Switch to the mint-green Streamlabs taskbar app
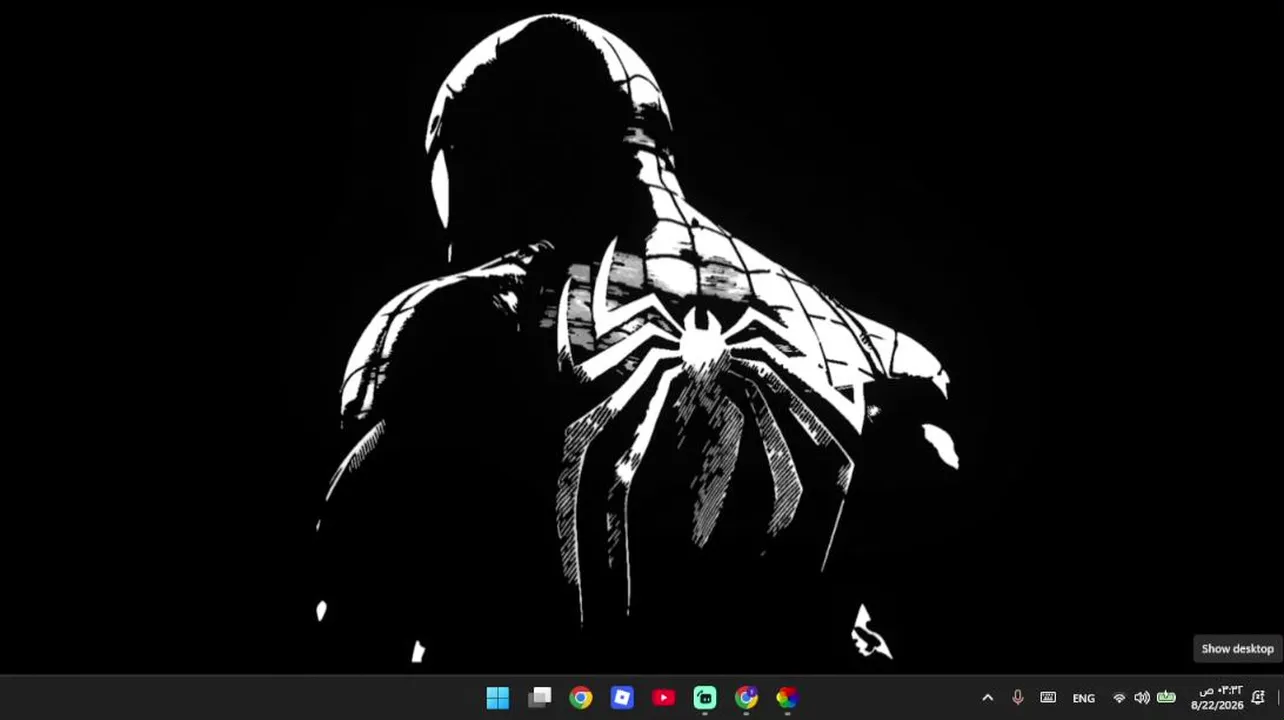Image resolution: width=1284 pixels, height=720 pixels. tap(705, 697)
